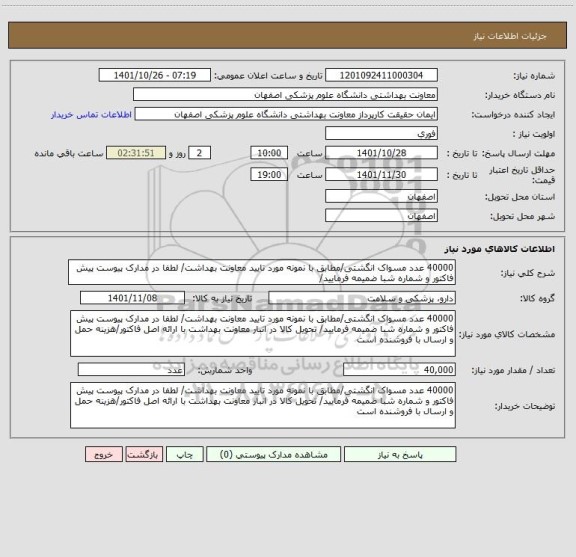Screen dimensions: 576x557
Task: Click the شرح کلی نیاز text box
Action: [262, 272]
